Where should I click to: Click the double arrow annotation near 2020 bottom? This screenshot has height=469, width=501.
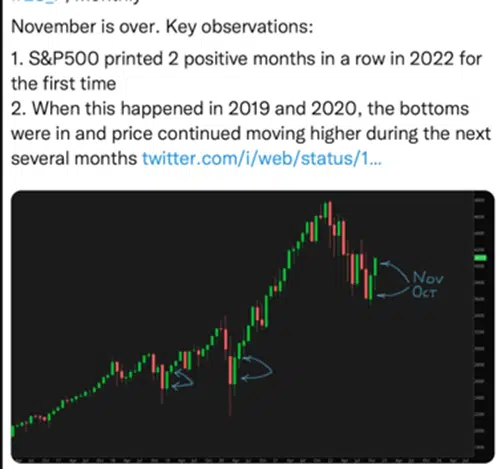(x=257, y=368)
